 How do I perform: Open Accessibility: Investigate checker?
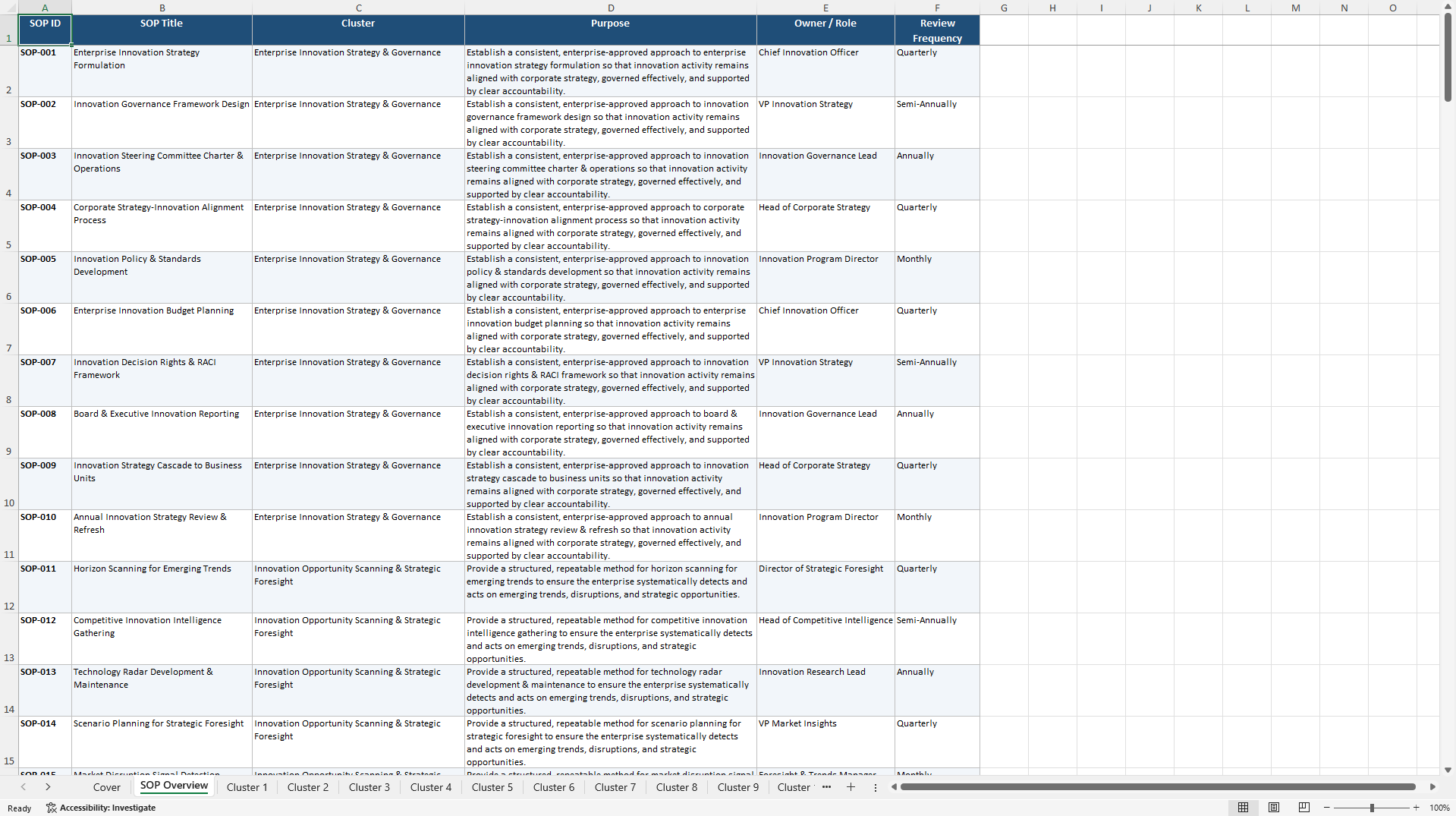101,808
